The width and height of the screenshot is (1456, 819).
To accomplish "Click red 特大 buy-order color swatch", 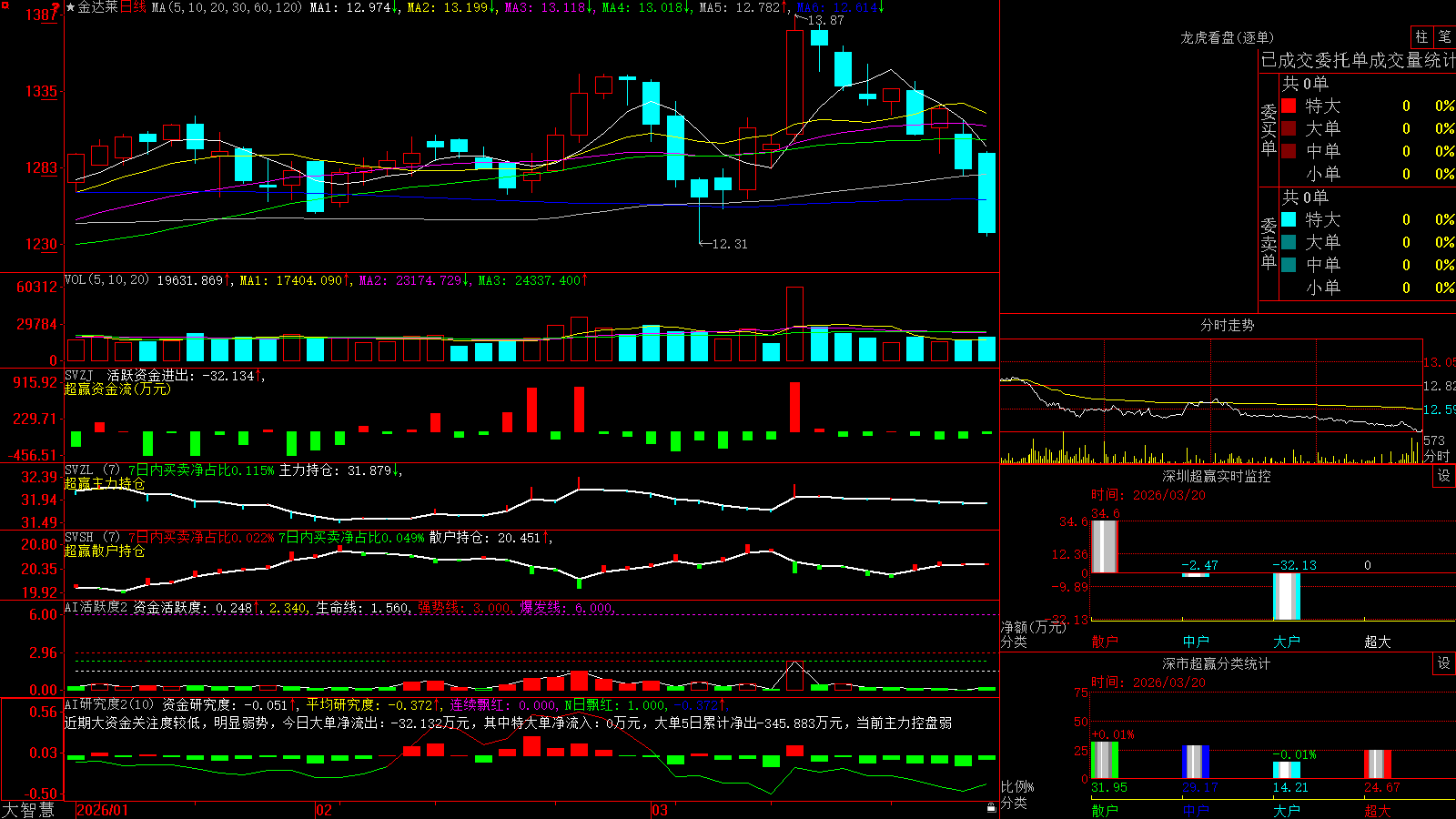I will tap(1289, 106).
